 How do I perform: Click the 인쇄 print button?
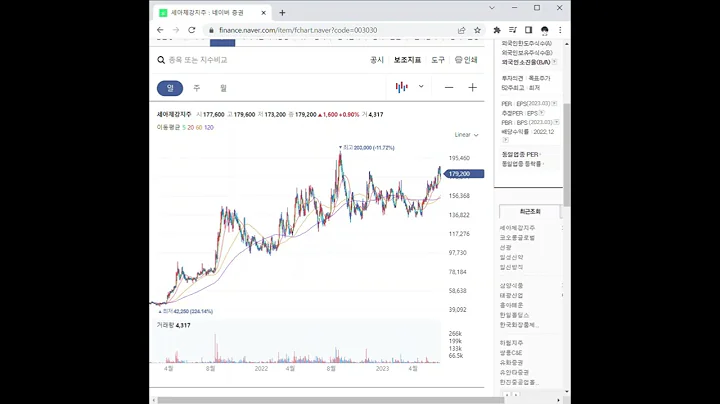[x=466, y=60]
